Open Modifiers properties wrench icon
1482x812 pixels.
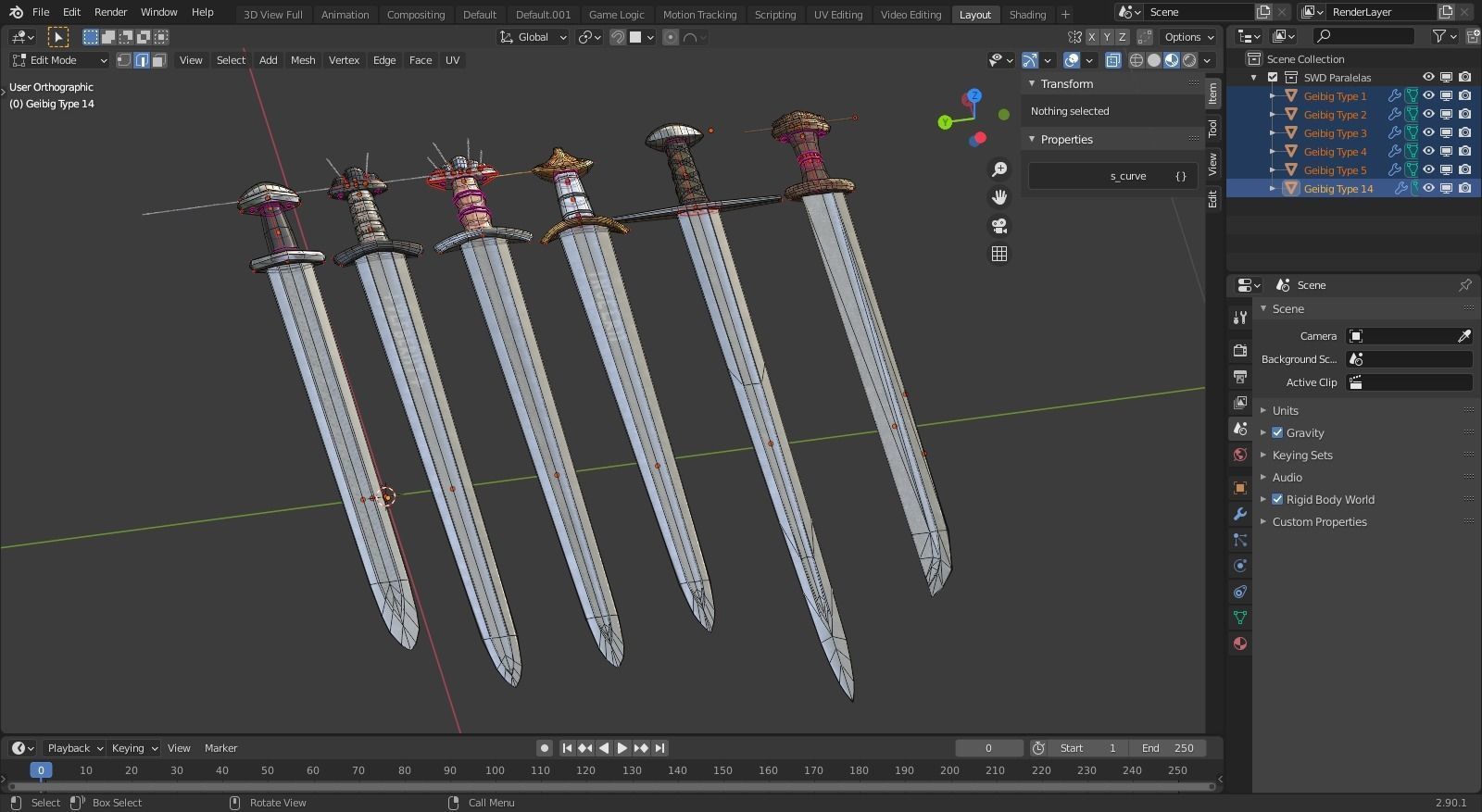click(x=1240, y=514)
